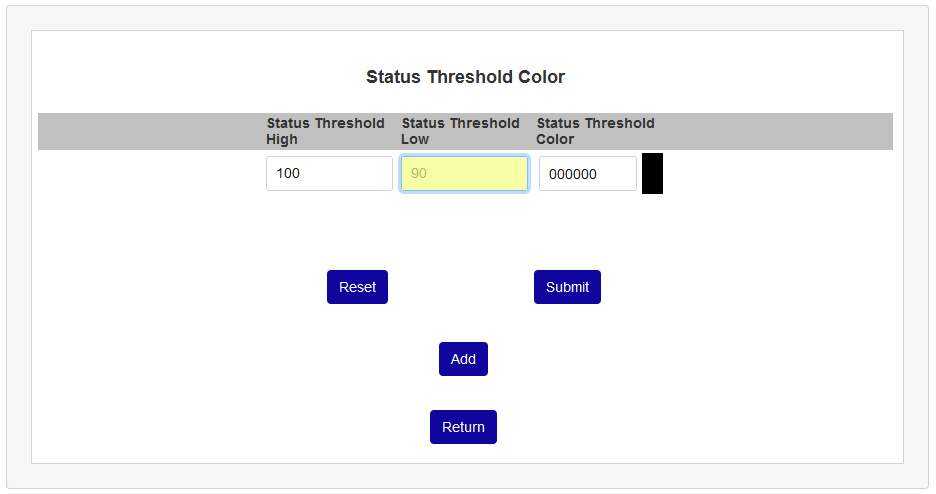The image size is (936, 494).
Task: Click the field containing value 100
Action: pos(329,173)
